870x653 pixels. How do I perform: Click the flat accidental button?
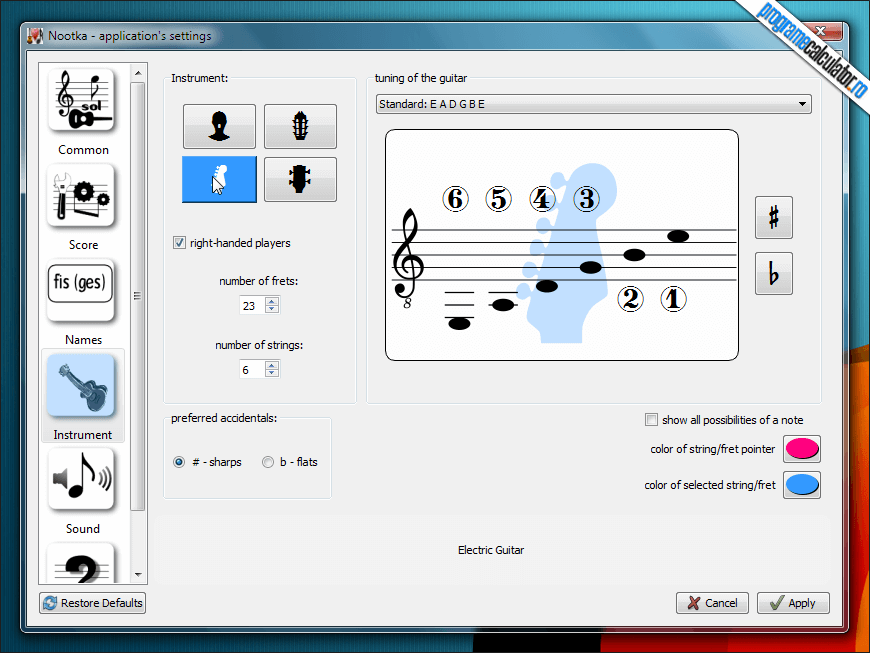click(773, 274)
